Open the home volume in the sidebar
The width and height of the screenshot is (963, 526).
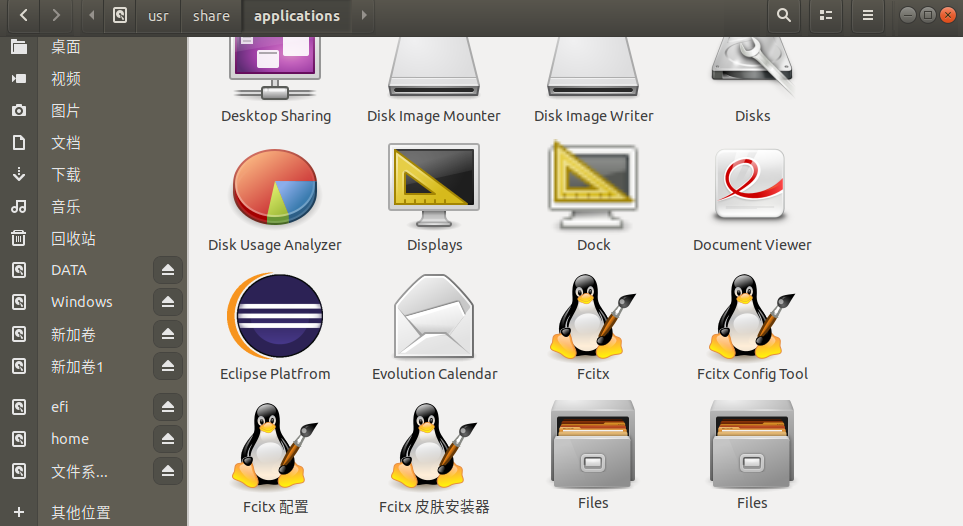[70, 439]
